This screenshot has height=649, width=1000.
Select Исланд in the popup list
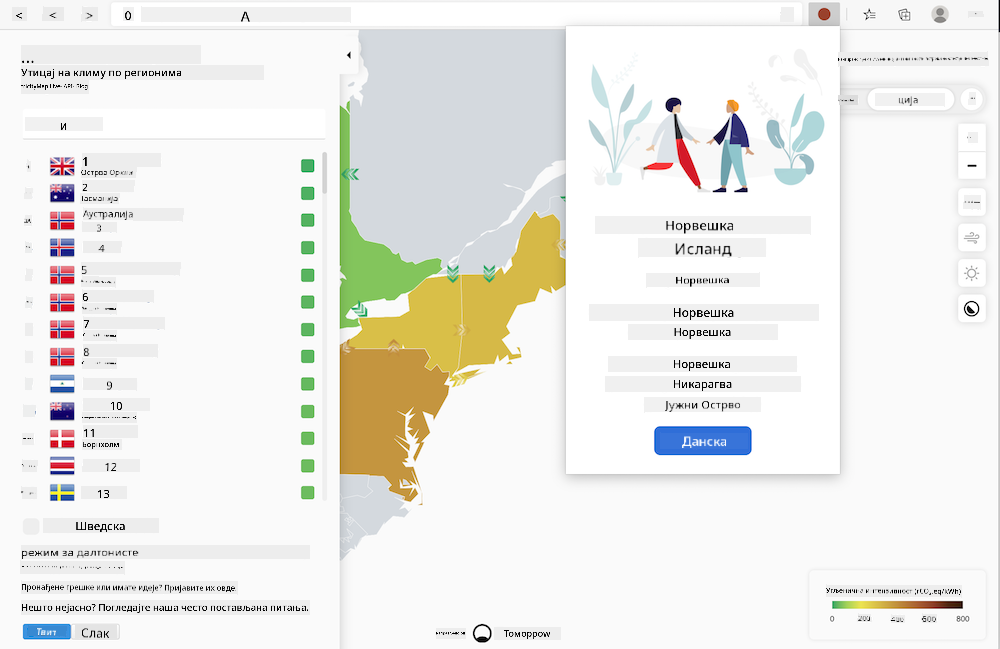click(702, 248)
